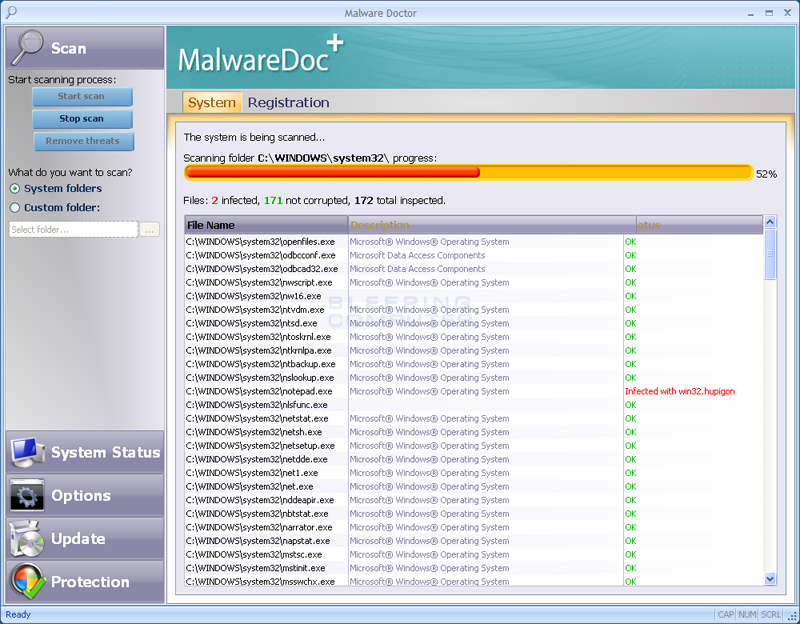Switch to the System tab
800x624 pixels.
pos(212,102)
